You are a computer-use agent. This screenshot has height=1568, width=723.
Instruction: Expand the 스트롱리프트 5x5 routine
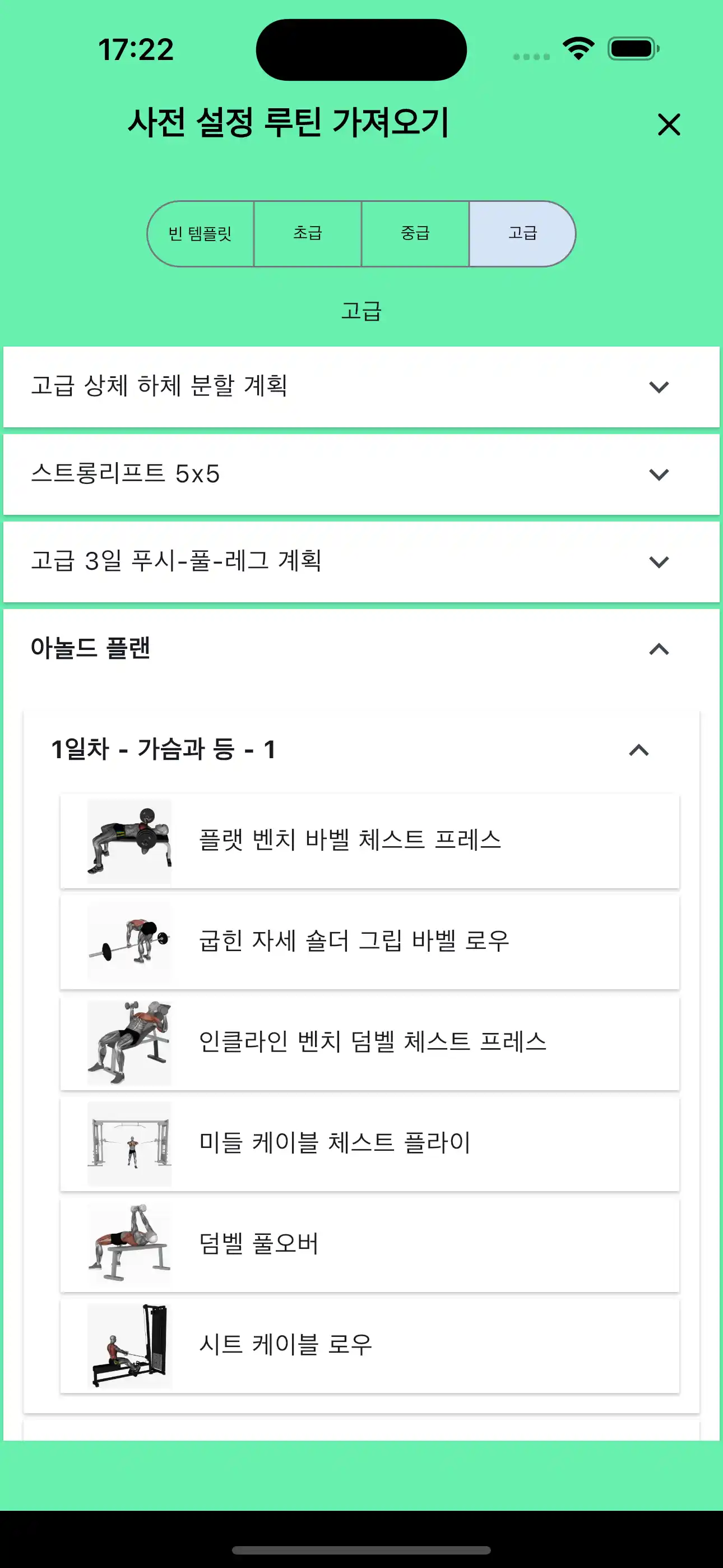(x=361, y=474)
